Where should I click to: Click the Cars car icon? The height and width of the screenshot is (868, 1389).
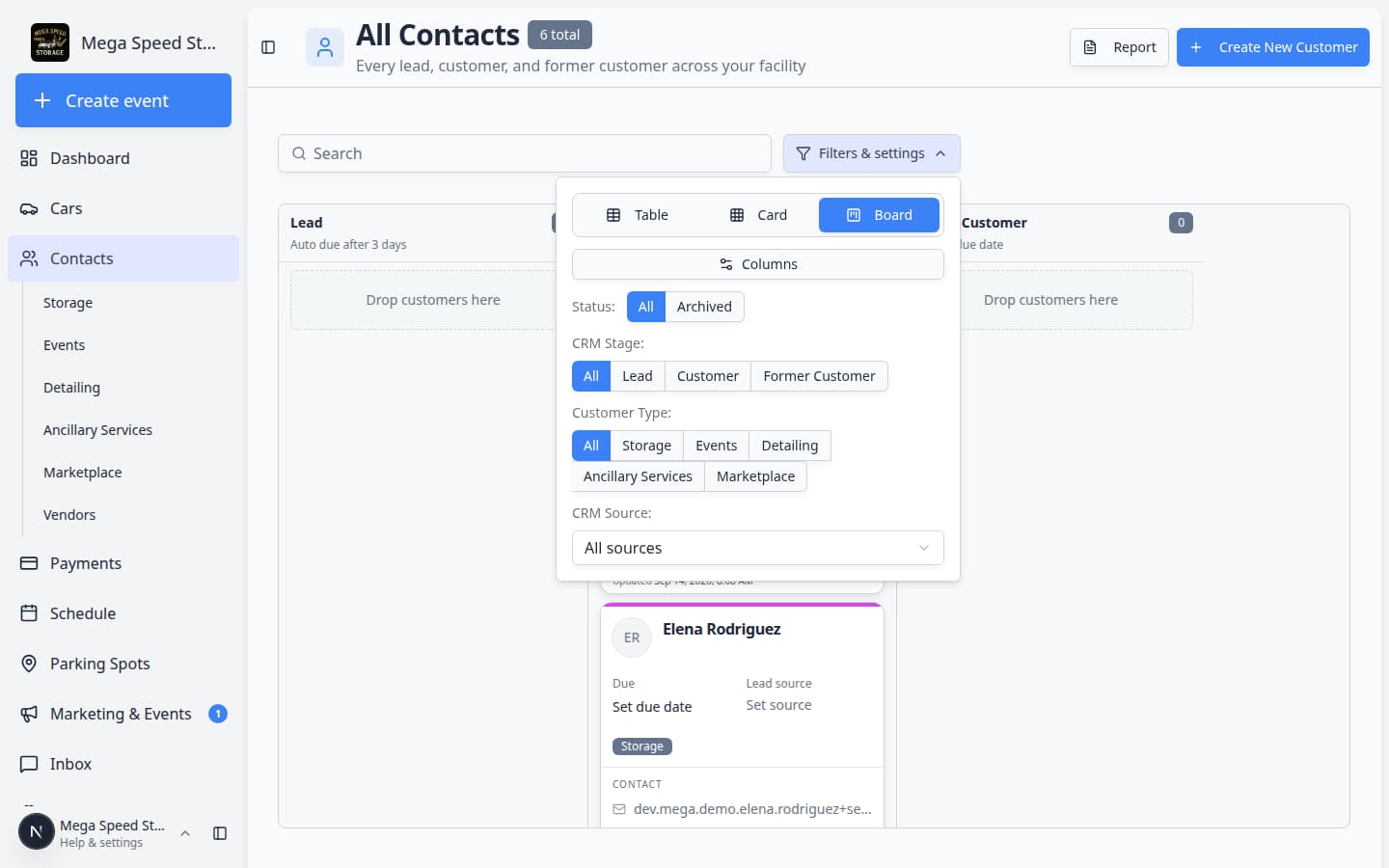[x=29, y=208]
